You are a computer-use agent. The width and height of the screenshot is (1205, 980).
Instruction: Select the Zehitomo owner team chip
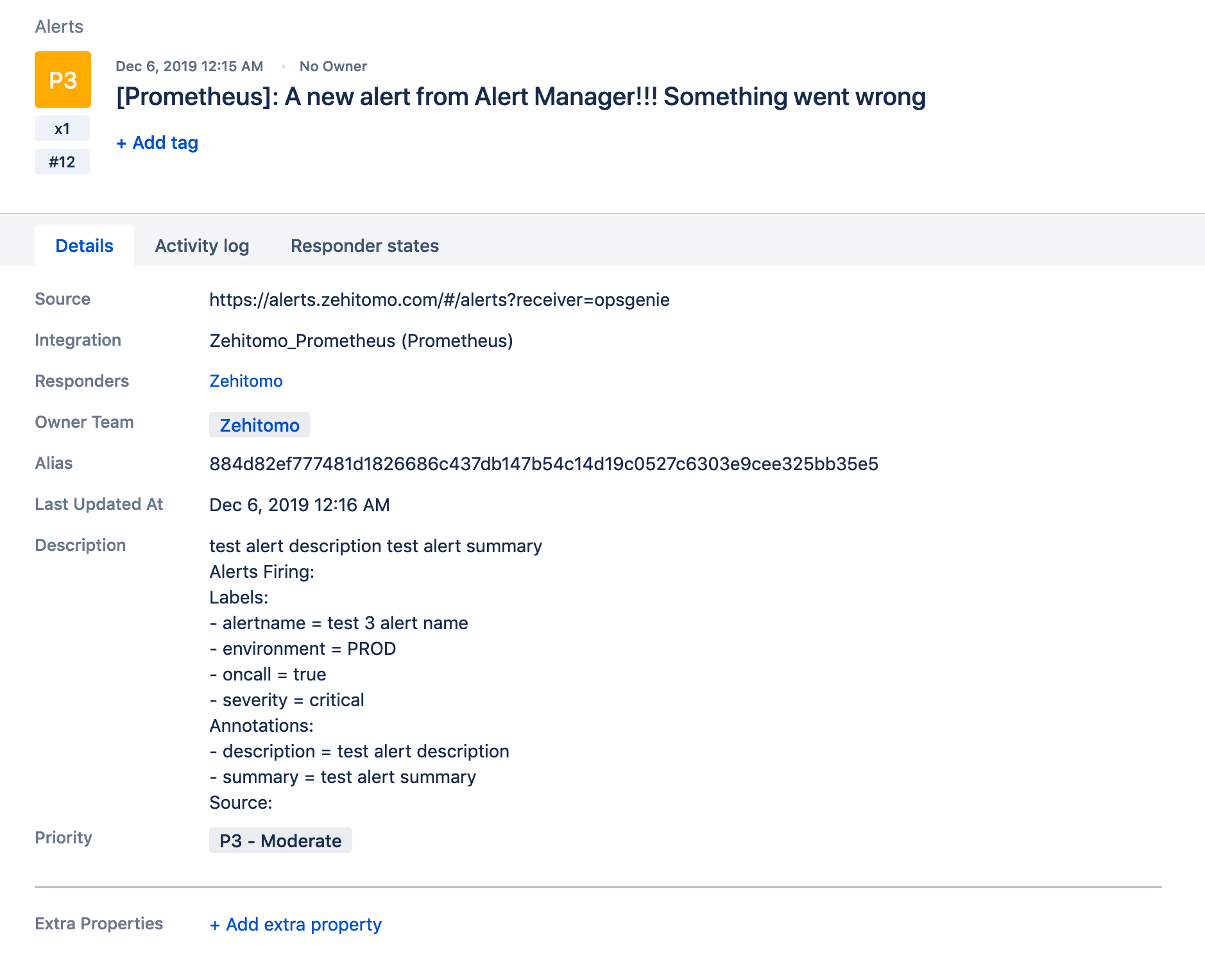tap(259, 425)
